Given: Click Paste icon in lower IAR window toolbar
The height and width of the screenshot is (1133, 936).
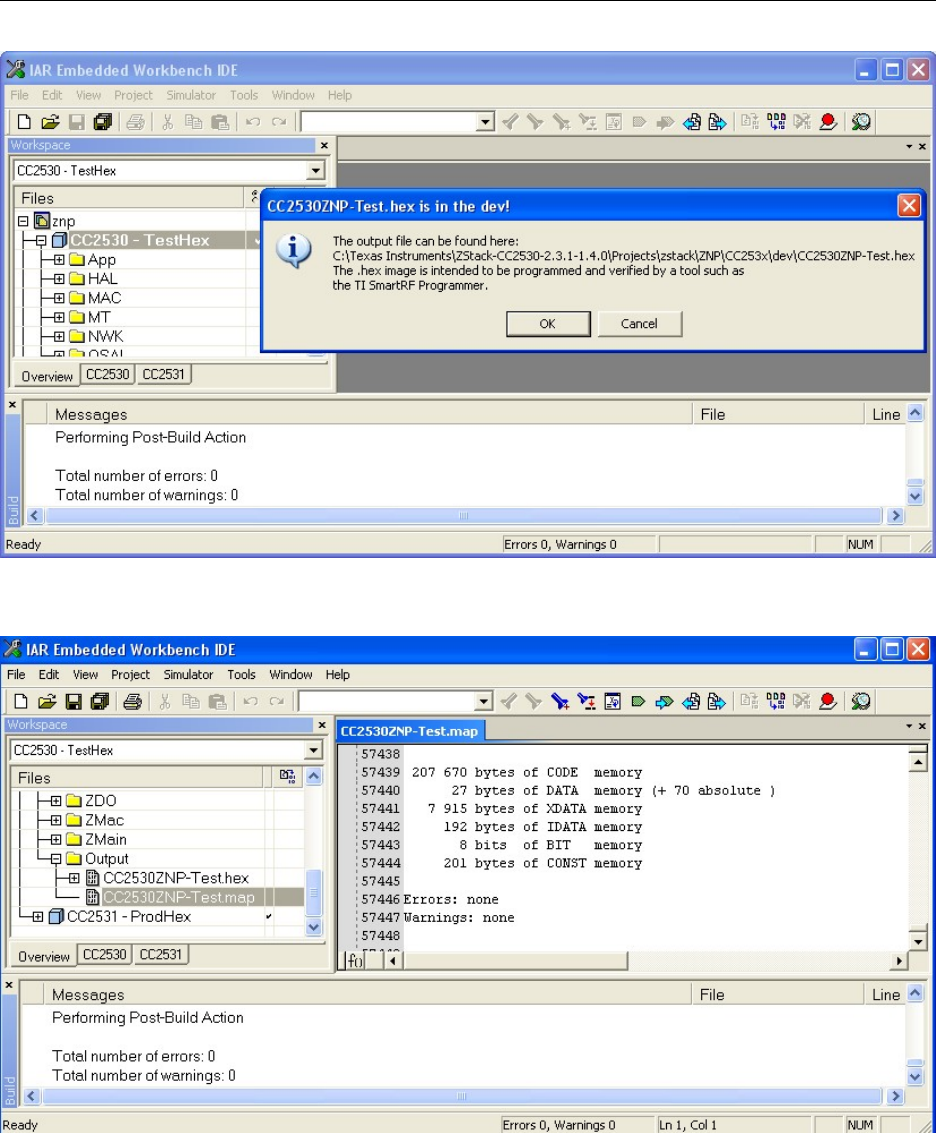Looking at the screenshot, I should pyautogui.click(x=218, y=701).
